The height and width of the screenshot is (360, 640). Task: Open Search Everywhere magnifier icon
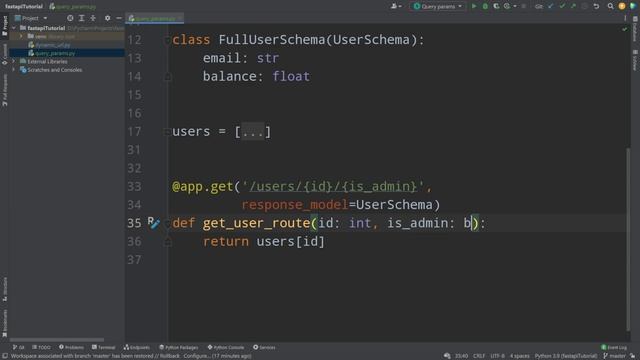(x=610, y=6)
